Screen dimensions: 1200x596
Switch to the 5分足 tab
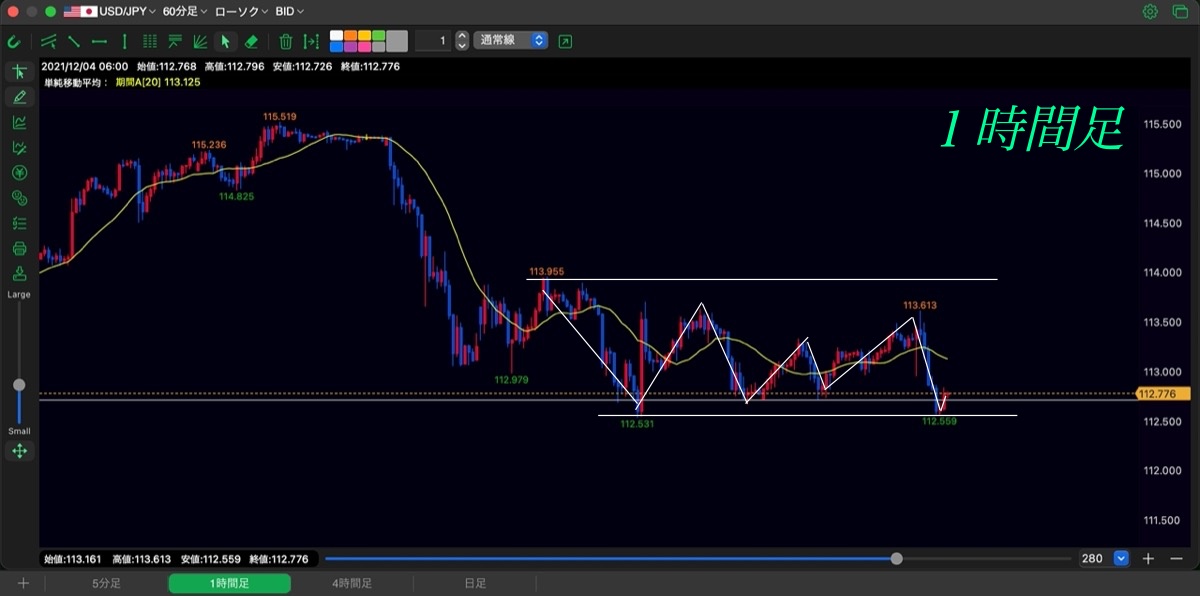(106, 583)
